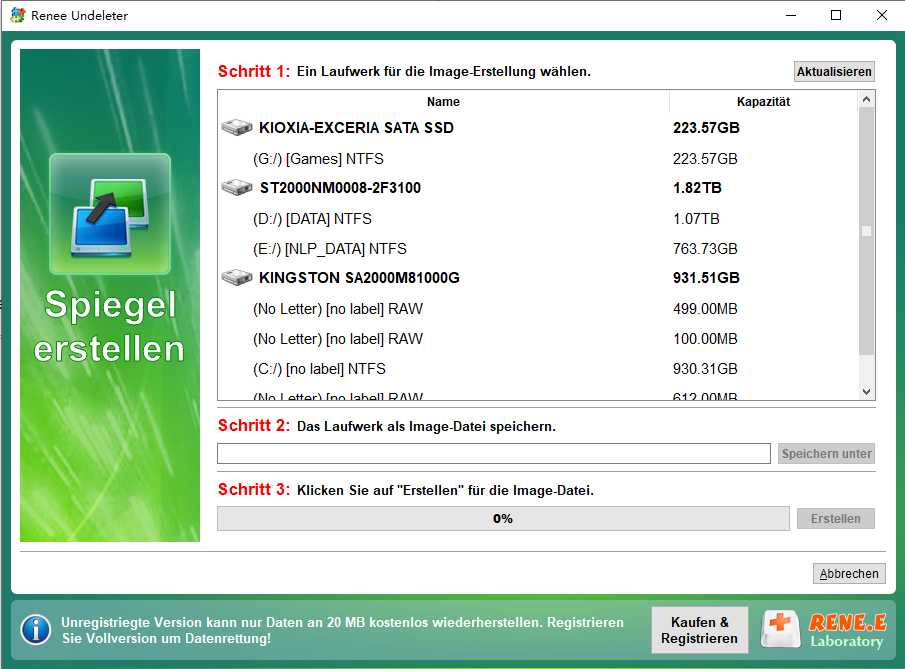Click the Speichern unter button
905x669 pixels.
[x=826, y=454]
